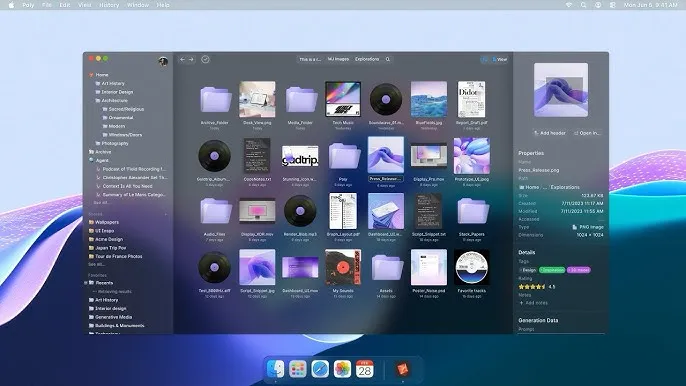The image size is (686, 386).
Task: Click Add notes in the Details section
Action: pyautogui.click(x=533, y=302)
